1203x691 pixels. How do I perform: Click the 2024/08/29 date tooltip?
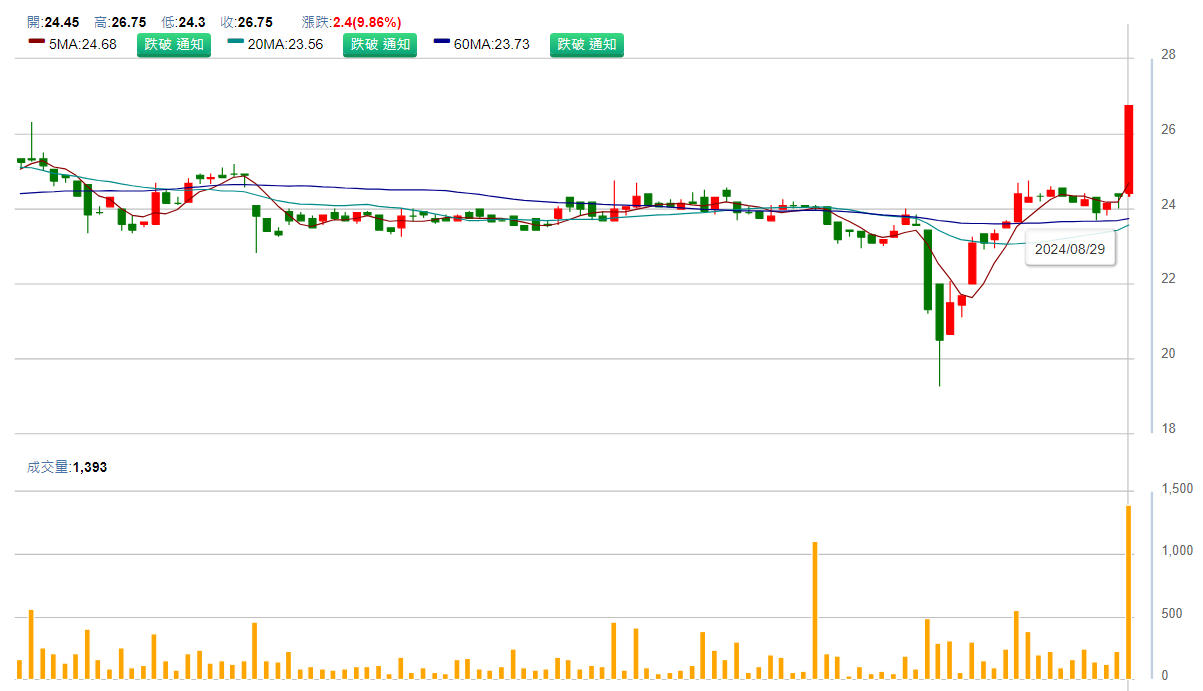click(x=1070, y=250)
